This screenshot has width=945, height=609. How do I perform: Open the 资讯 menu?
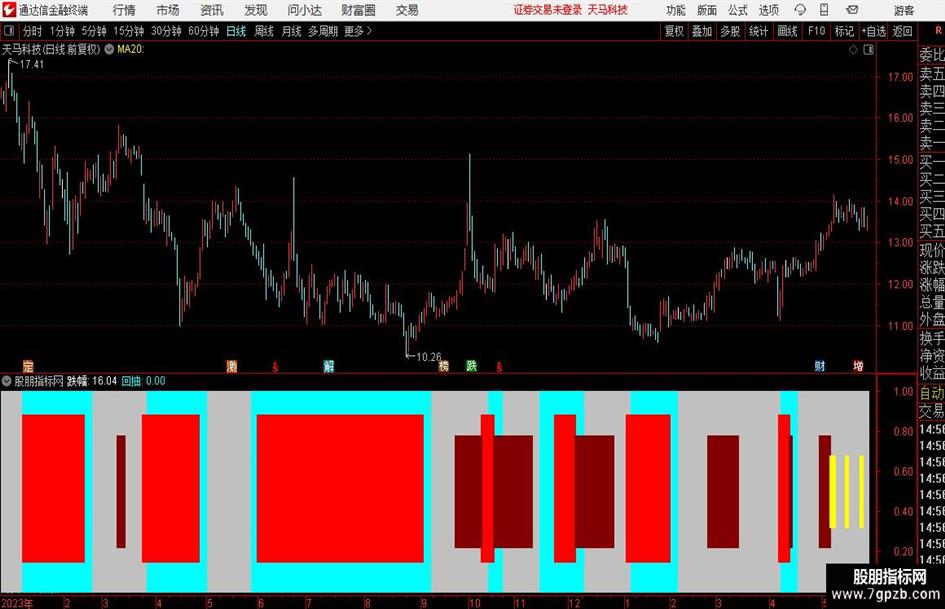pos(212,10)
